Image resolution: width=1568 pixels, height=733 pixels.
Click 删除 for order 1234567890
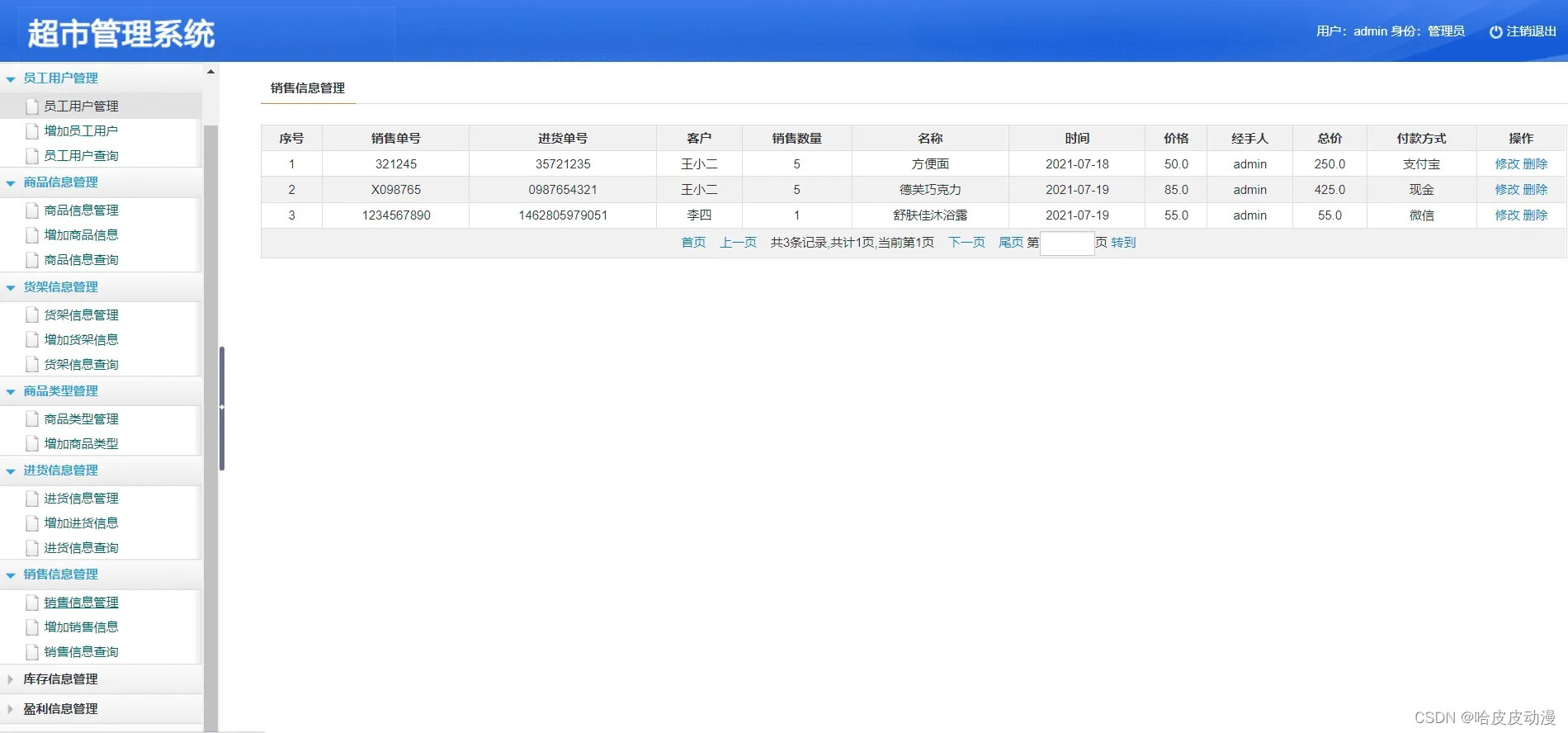point(1535,215)
